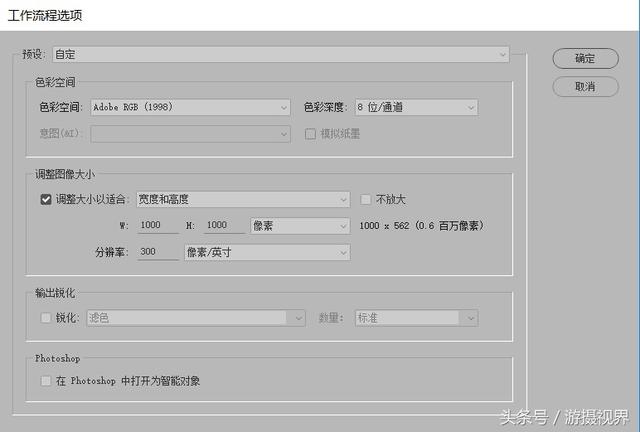The image size is (640, 432).
Task: Open the 预设 dropdown showing 自定
Action: [x=281, y=54]
